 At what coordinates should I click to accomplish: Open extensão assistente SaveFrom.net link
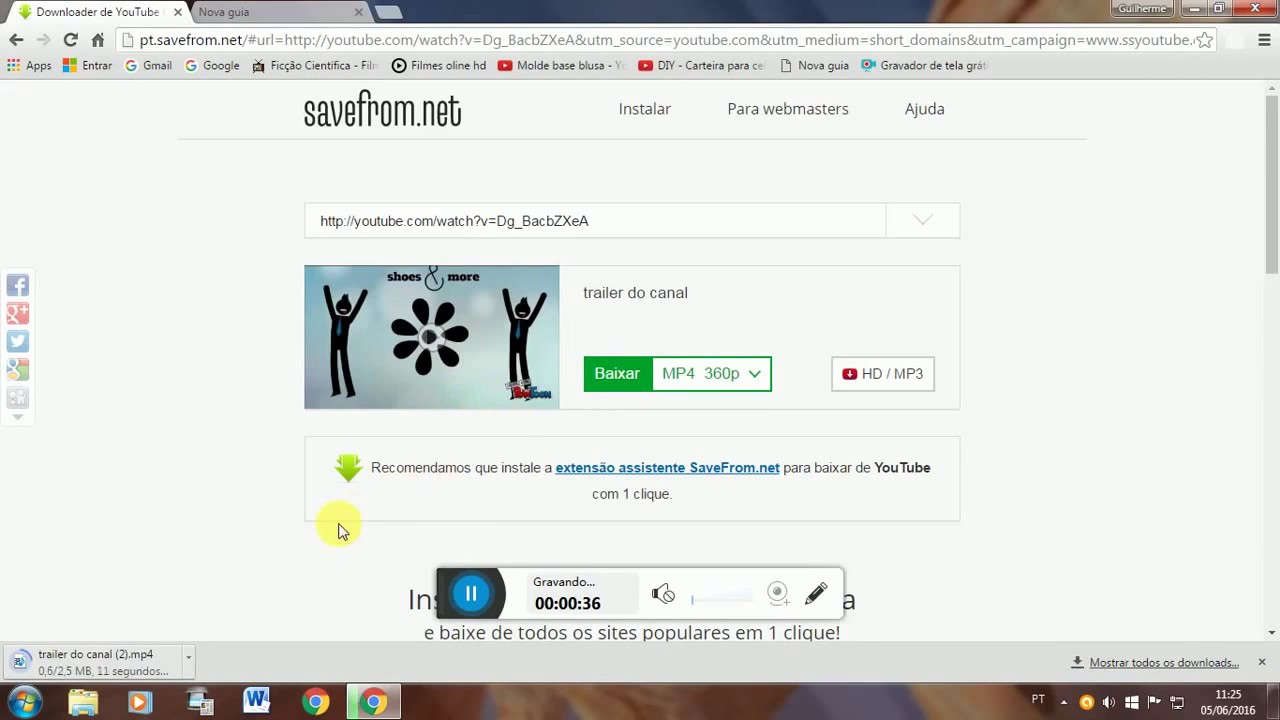pyautogui.click(x=667, y=468)
